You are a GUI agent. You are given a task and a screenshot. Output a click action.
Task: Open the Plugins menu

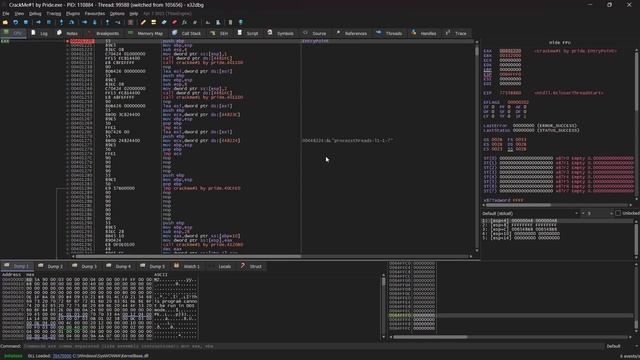click(x=73, y=13)
